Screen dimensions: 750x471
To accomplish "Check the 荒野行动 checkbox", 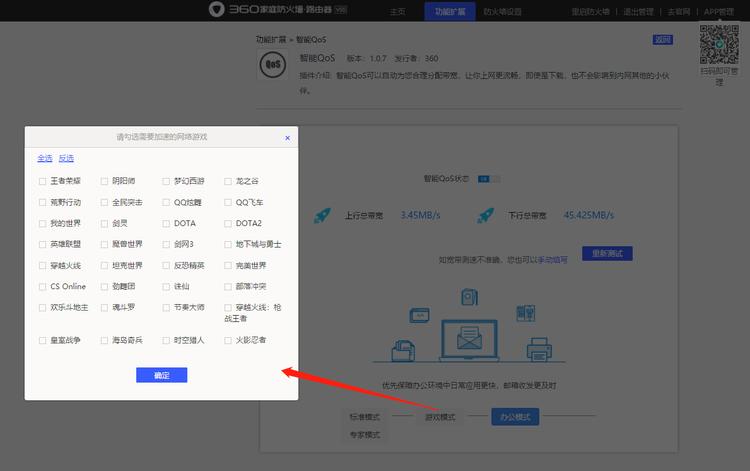I will click(43, 202).
